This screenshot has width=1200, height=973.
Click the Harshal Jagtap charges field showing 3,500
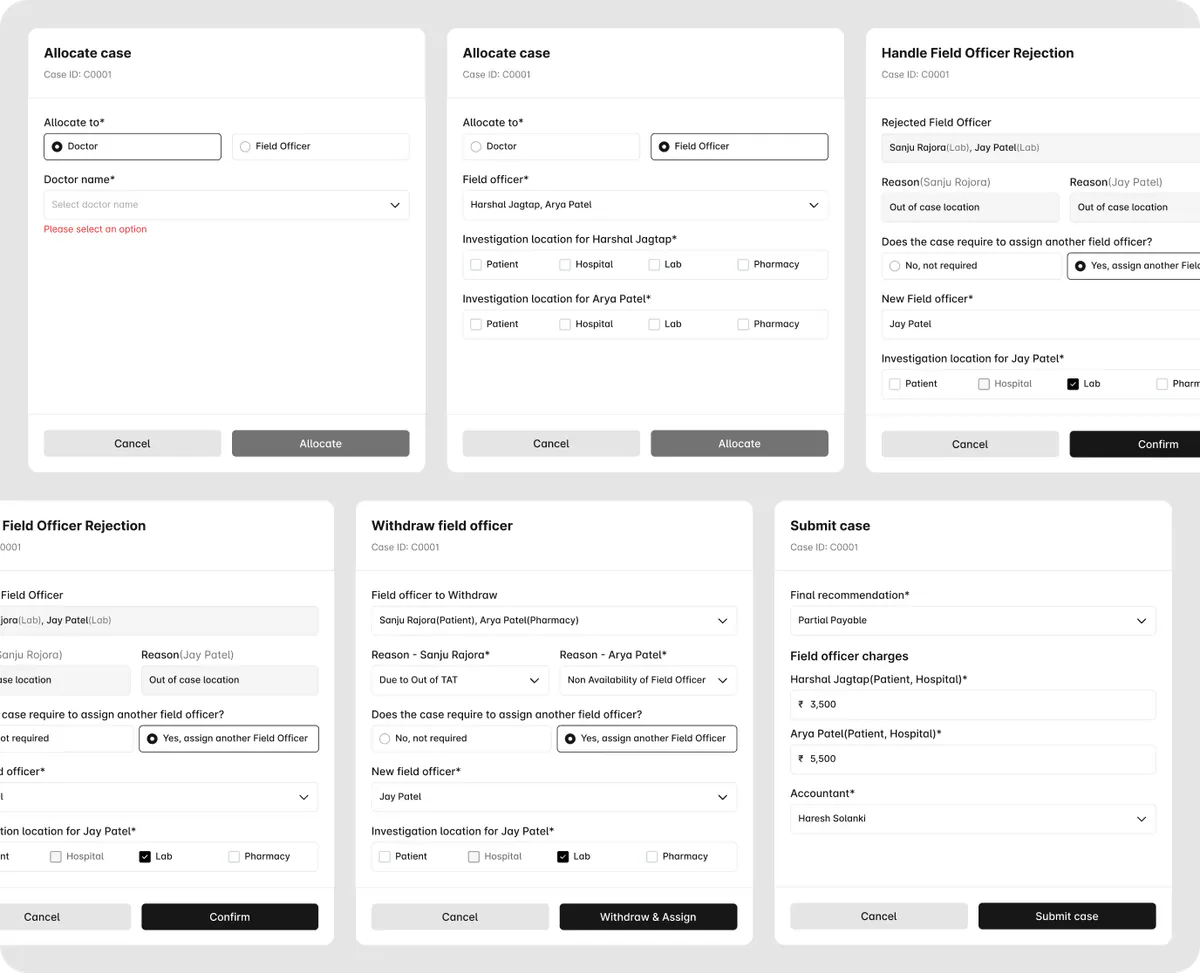click(972, 703)
